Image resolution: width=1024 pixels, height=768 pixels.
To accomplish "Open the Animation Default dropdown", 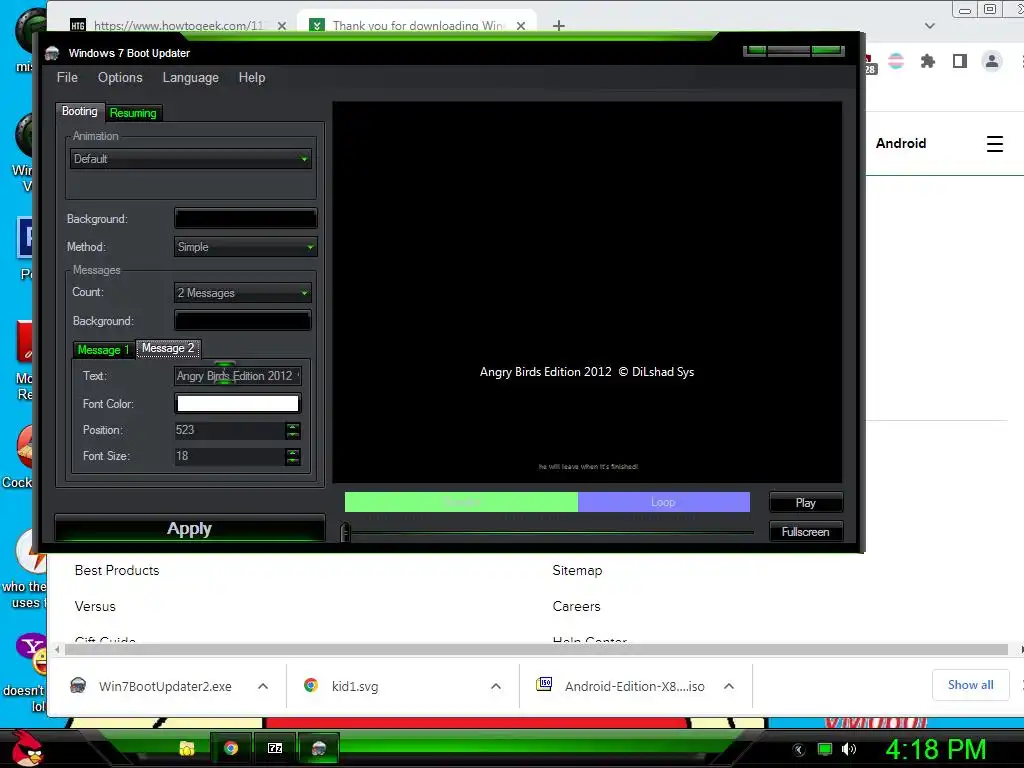I will click(191, 159).
